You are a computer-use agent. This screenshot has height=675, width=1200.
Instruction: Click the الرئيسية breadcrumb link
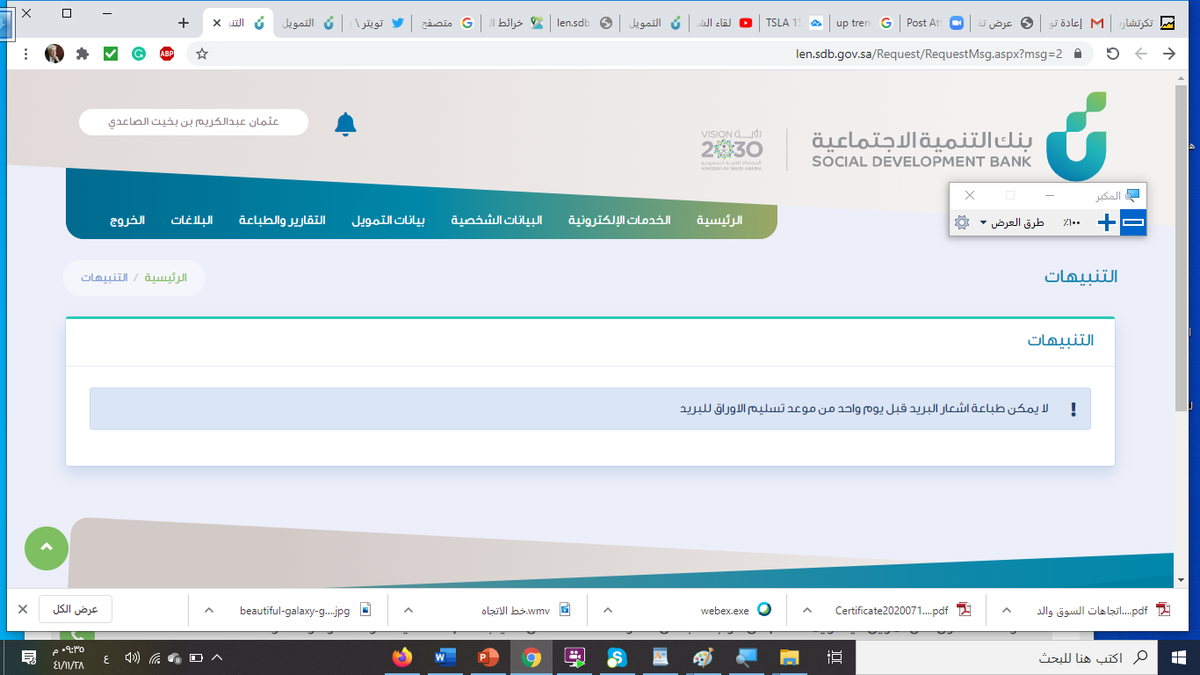[166, 277]
